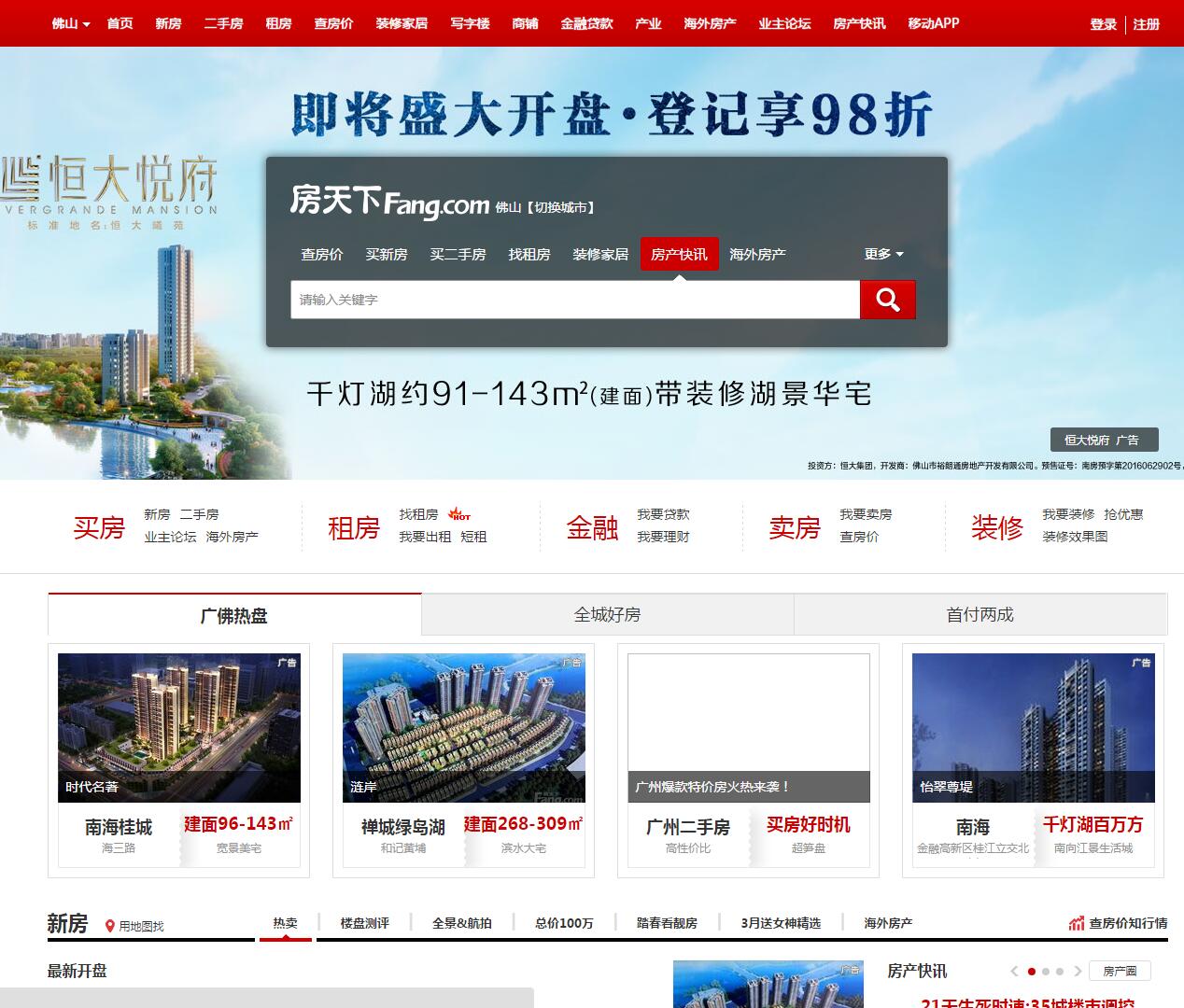Open the 怡翠尊堤 property thumbnail
This screenshot has height=1008, width=1184.
point(1034,728)
